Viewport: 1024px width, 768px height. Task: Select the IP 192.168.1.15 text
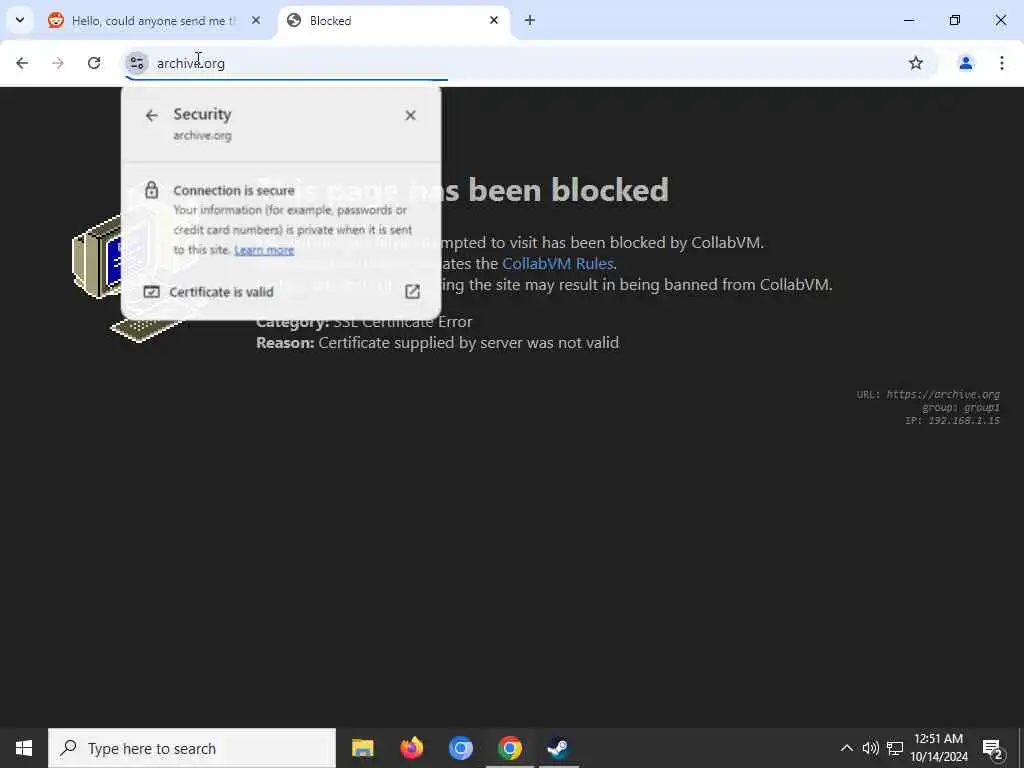[952, 421]
